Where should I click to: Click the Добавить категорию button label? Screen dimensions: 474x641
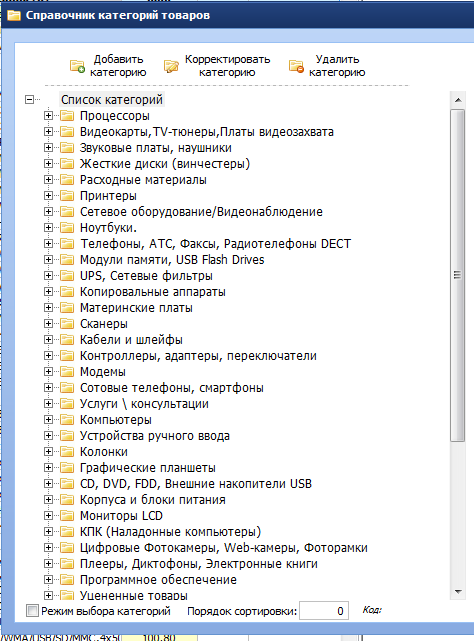pos(118,66)
